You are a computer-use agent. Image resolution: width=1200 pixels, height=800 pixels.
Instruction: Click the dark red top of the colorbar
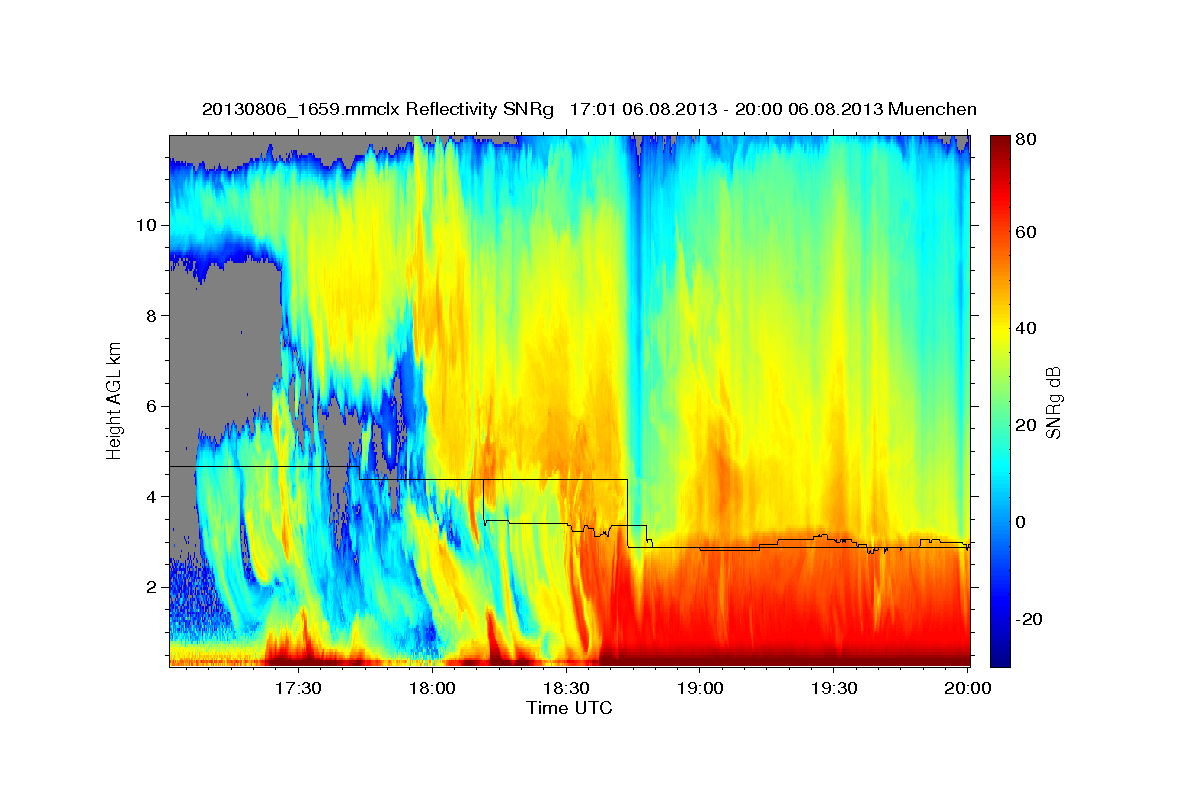[x=1000, y=143]
